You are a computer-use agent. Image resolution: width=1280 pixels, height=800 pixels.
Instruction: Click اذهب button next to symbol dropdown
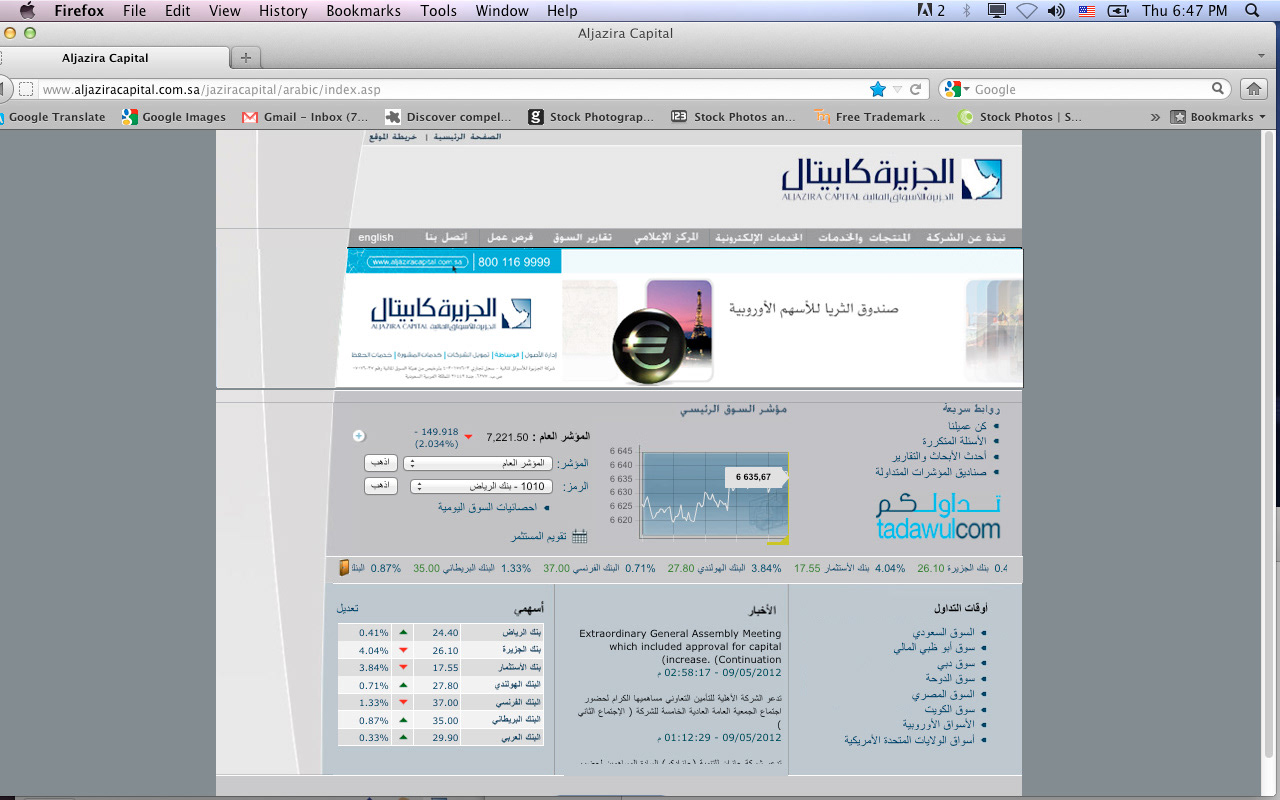tap(381, 486)
